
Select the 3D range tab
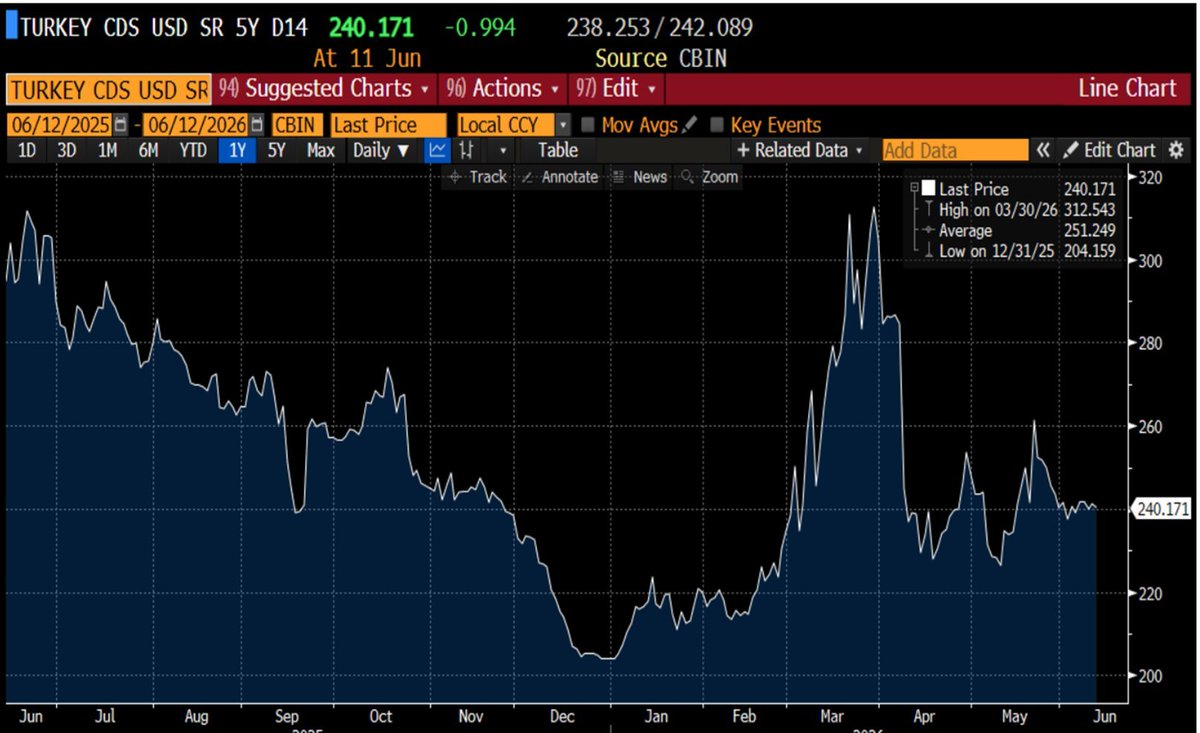coord(66,150)
